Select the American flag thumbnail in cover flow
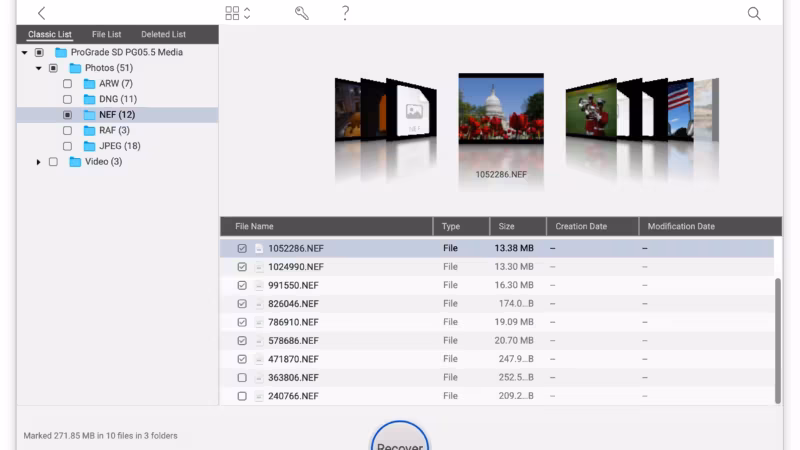 680,108
